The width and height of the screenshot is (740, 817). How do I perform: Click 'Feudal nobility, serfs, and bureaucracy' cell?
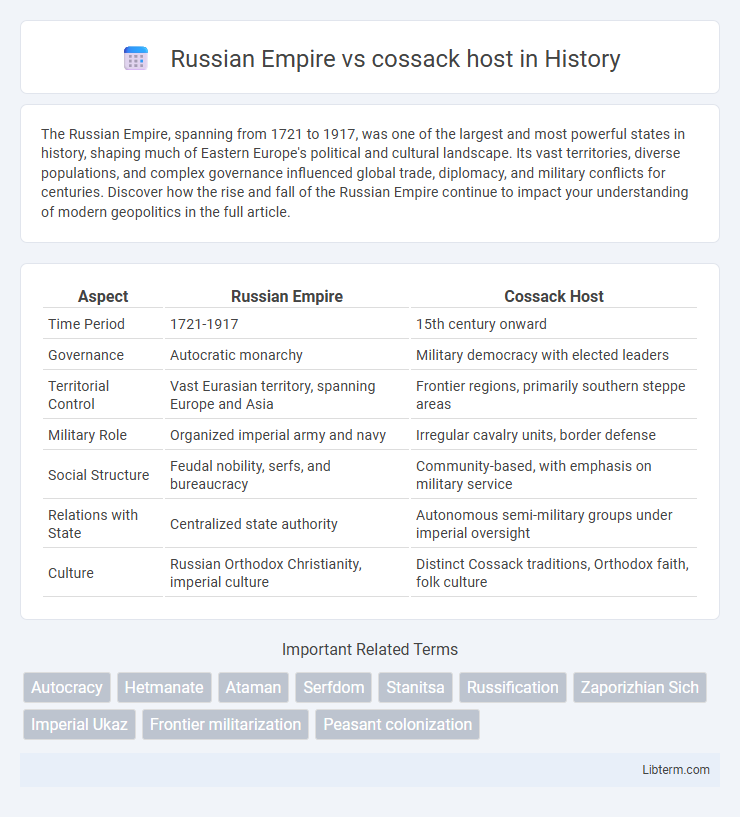[250, 475]
